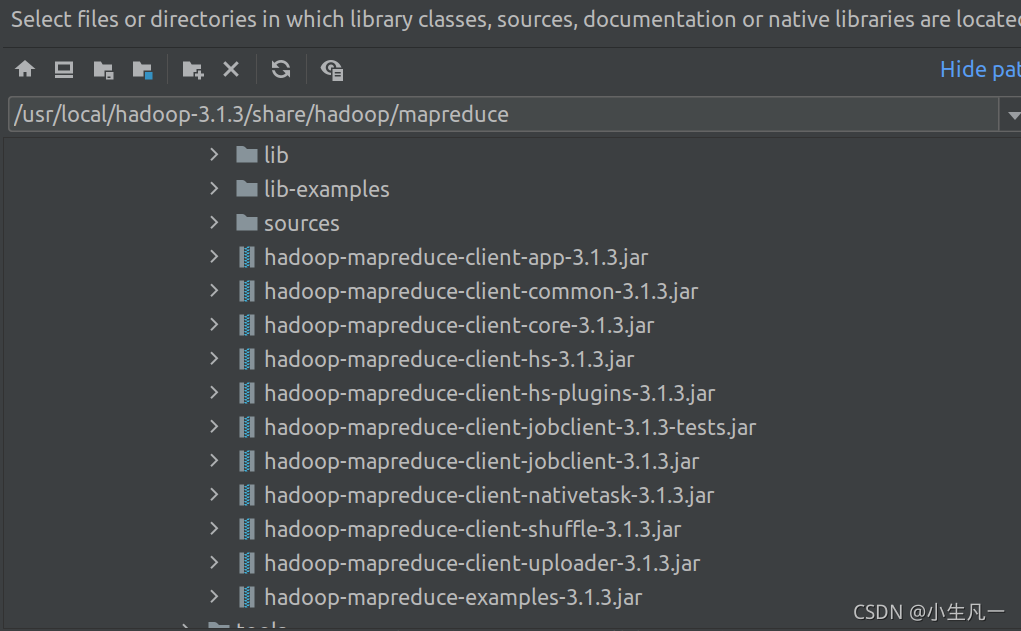1021x631 pixels.
Task: Click the client-nativetask jar archive icon
Action: (x=247, y=495)
